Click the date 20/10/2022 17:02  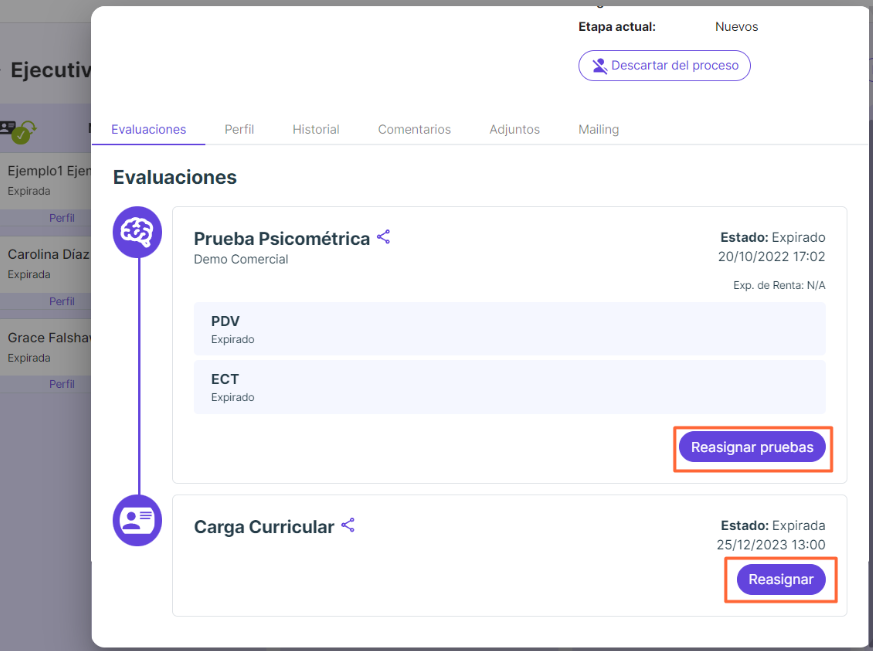click(772, 257)
